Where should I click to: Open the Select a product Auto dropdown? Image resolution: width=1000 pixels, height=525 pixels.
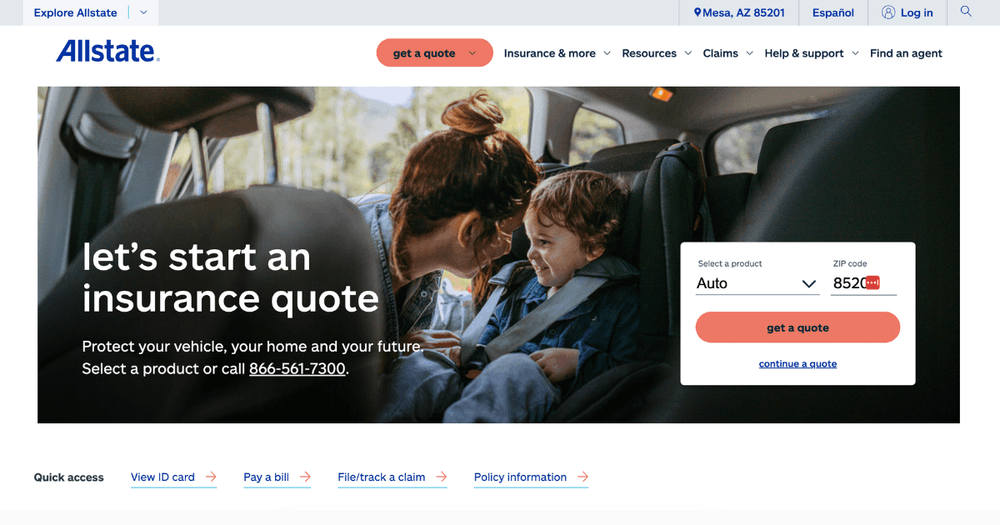(x=757, y=283)
